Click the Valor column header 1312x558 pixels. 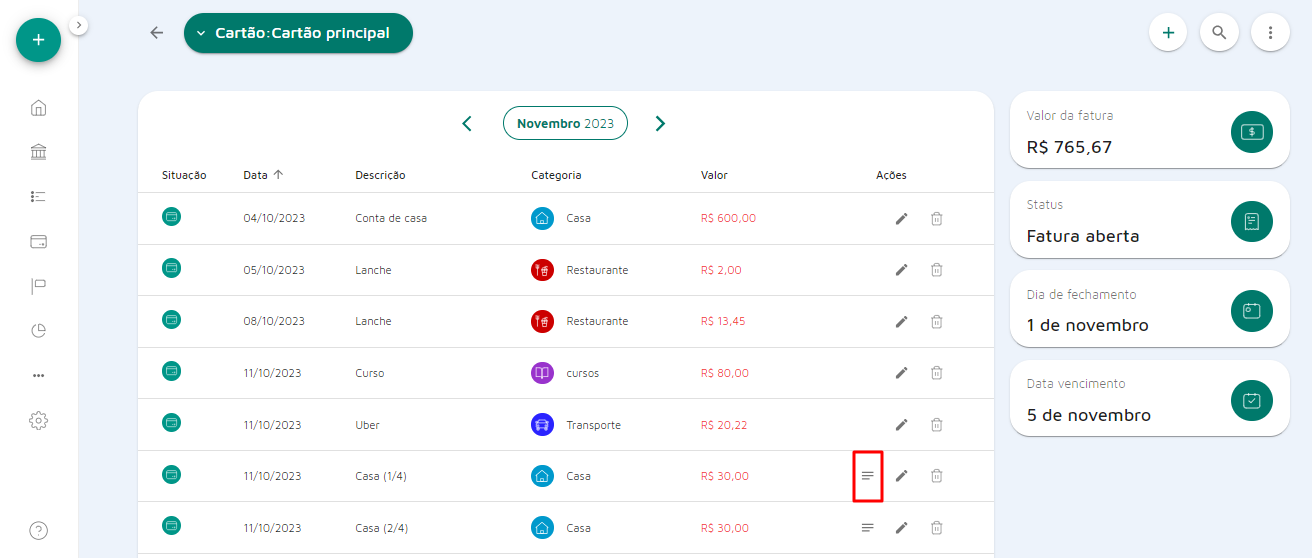[x=714, y=175]
